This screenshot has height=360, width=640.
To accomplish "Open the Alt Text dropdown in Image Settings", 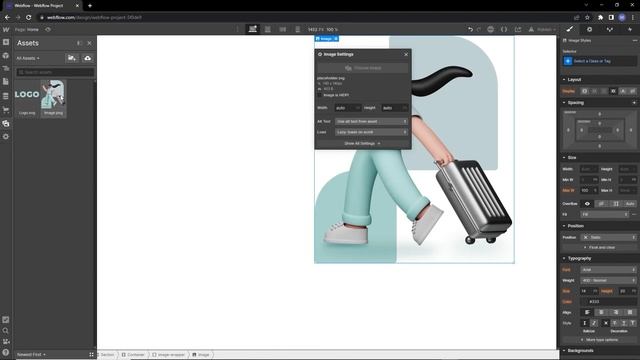I will click(x=371, y=122).
